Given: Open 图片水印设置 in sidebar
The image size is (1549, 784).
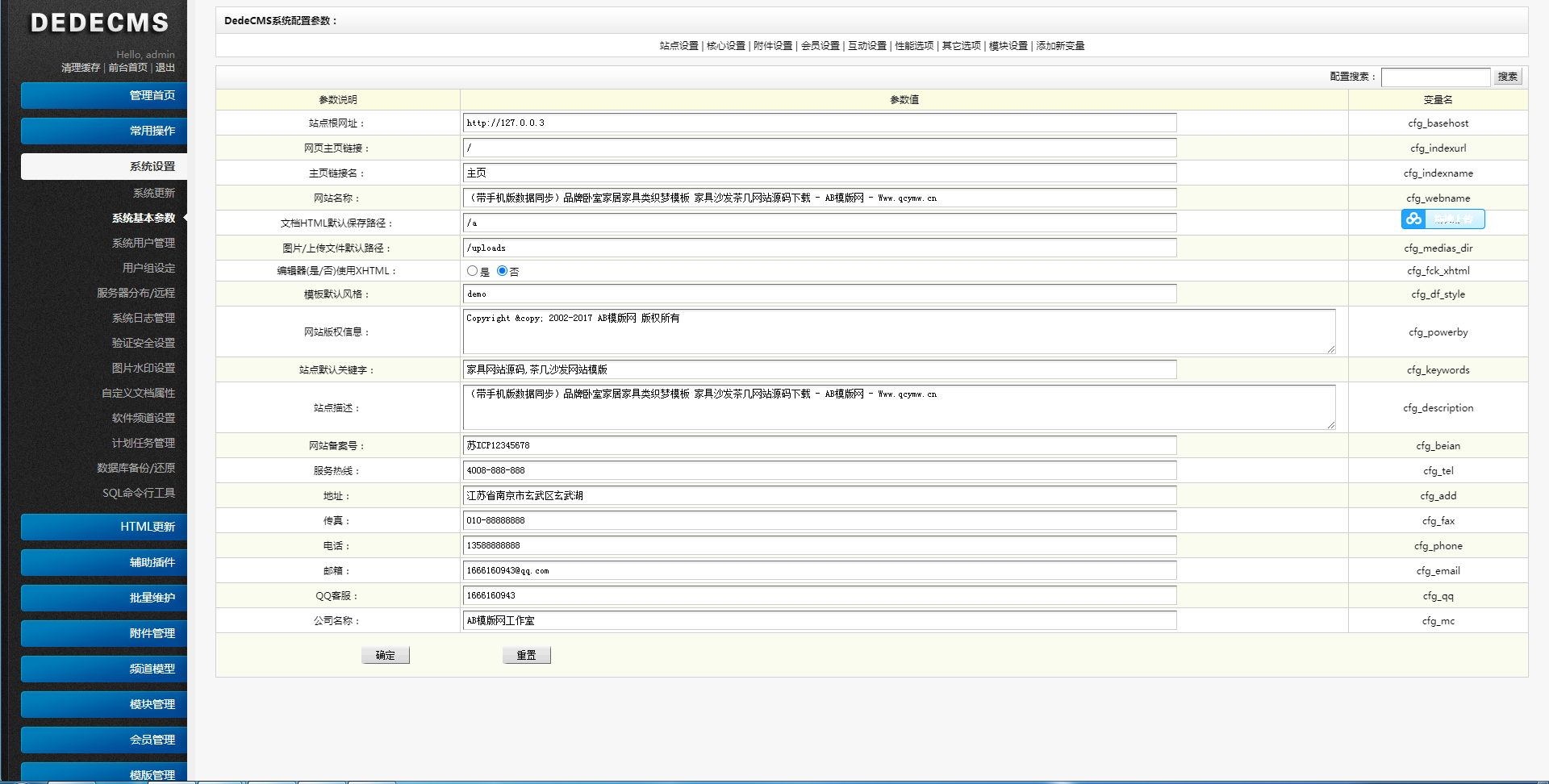Looking at the screenshot, I should (x=144, y=368).
